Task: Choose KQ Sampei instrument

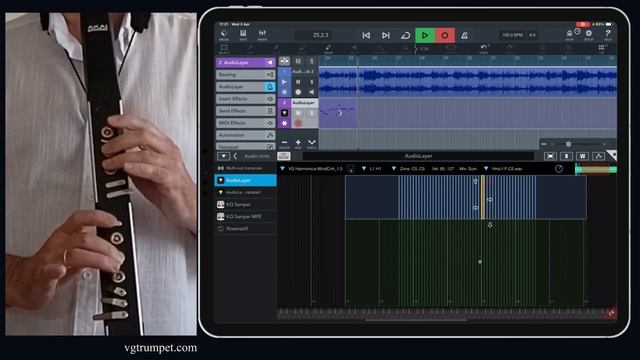Action: click(x=246, y=204)
